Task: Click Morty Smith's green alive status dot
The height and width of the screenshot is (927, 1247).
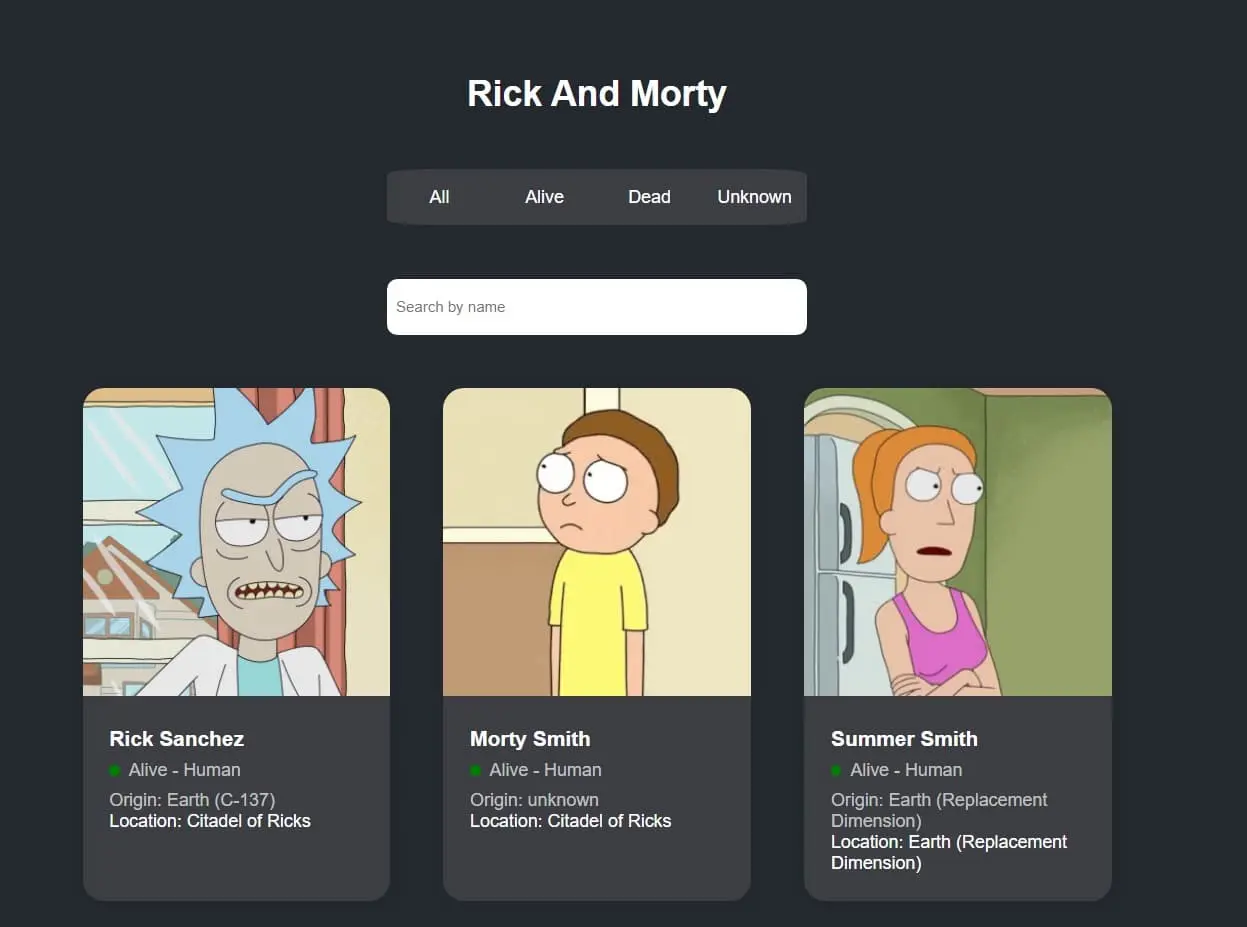Action: [x=476, y=771]
